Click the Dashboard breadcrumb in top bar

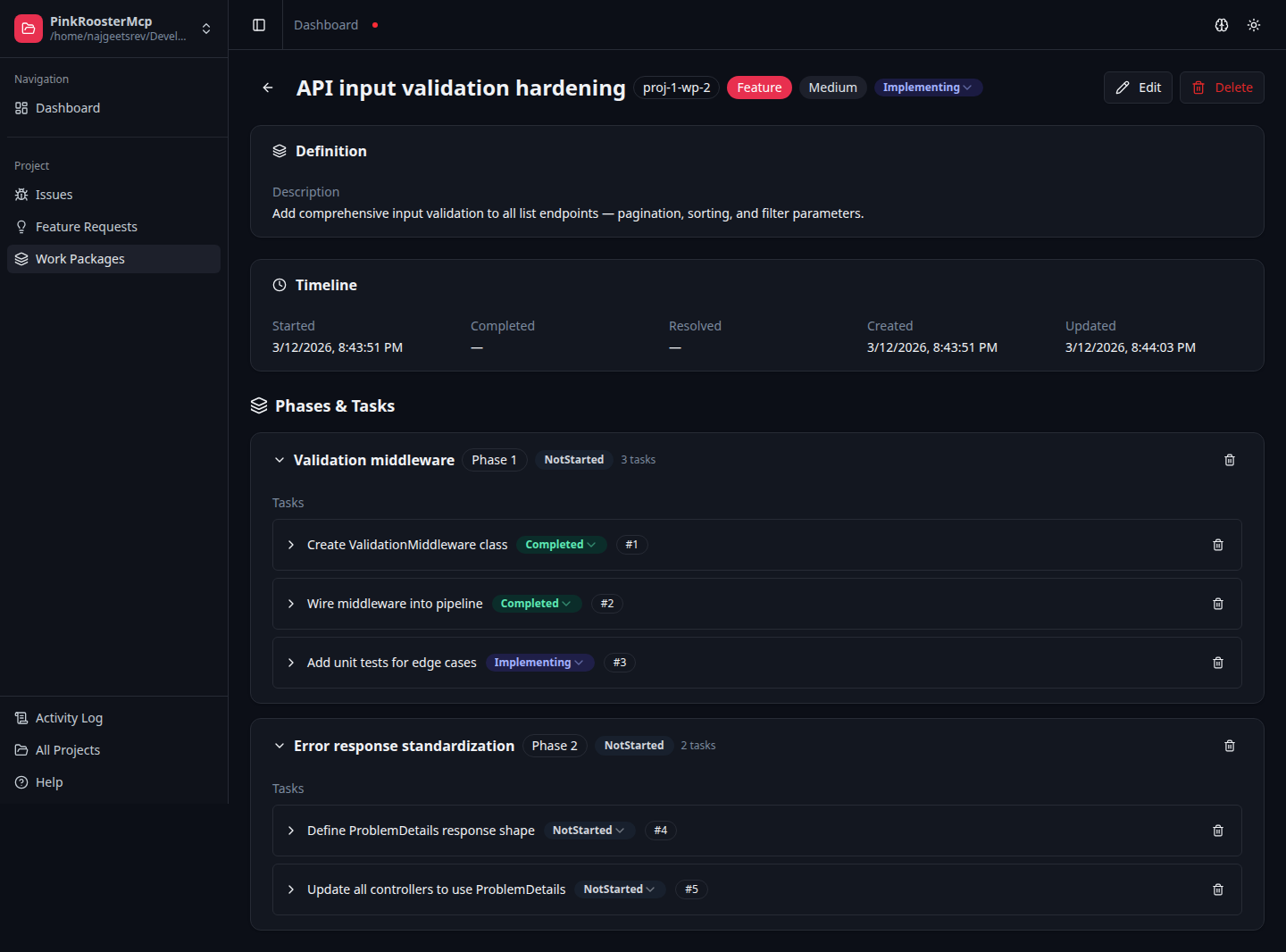pyautogui.click(x=326, y=25)
